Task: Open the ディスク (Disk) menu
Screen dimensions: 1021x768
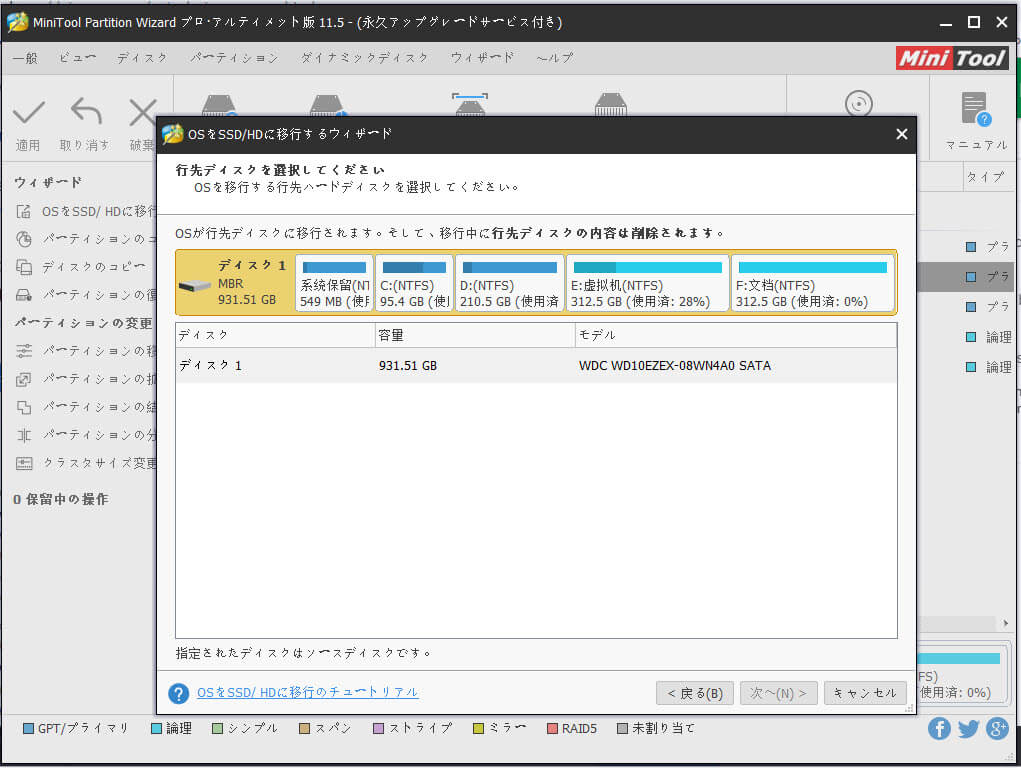Action: coord(142,58)
